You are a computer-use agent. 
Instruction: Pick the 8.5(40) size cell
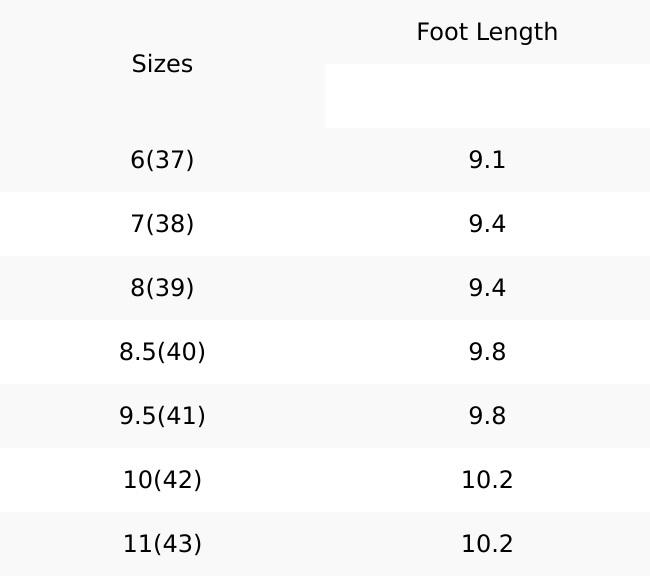click(162, 352)
